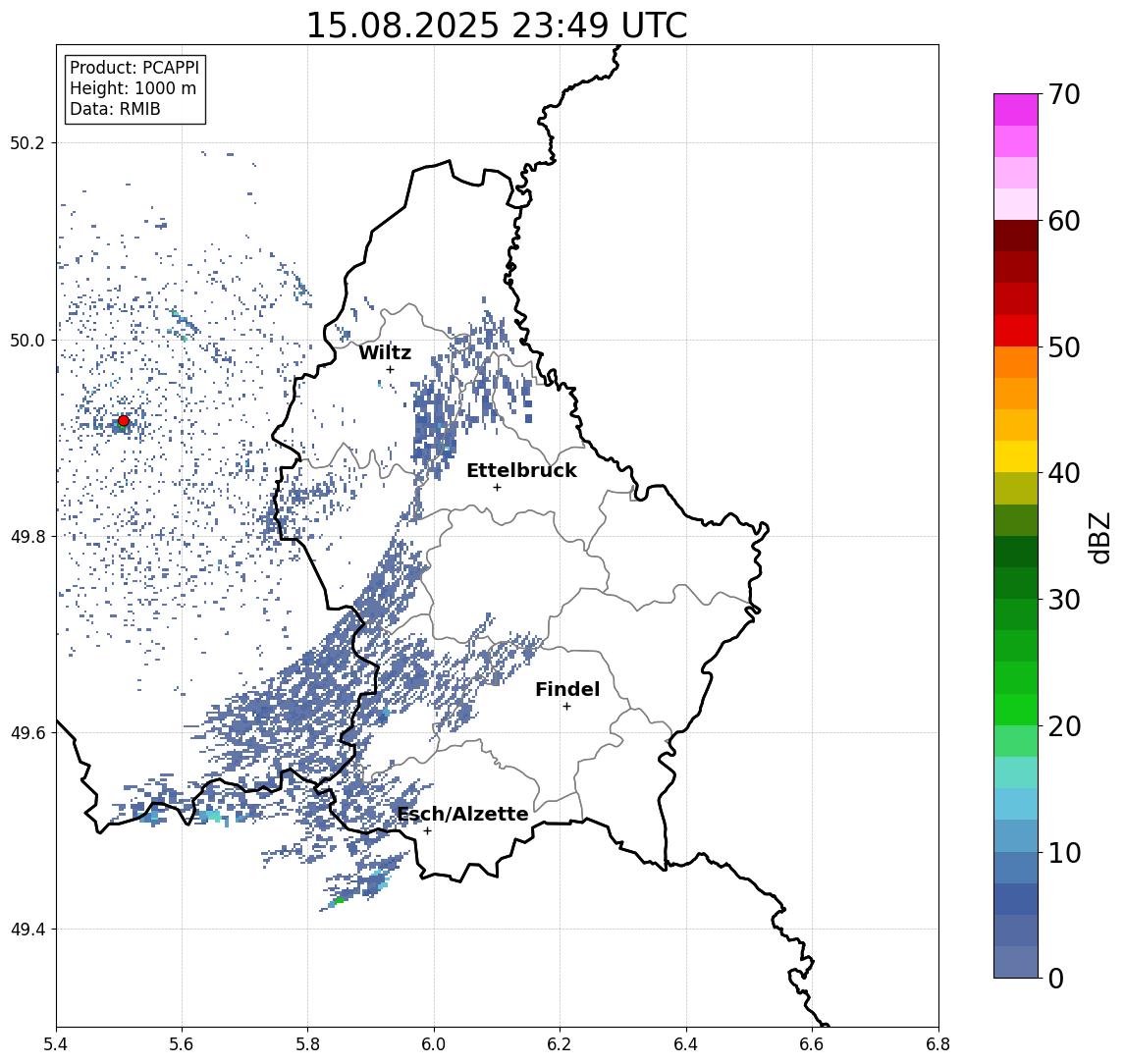Click the olive colorbar segment below 40

[x=1016, y=488]
